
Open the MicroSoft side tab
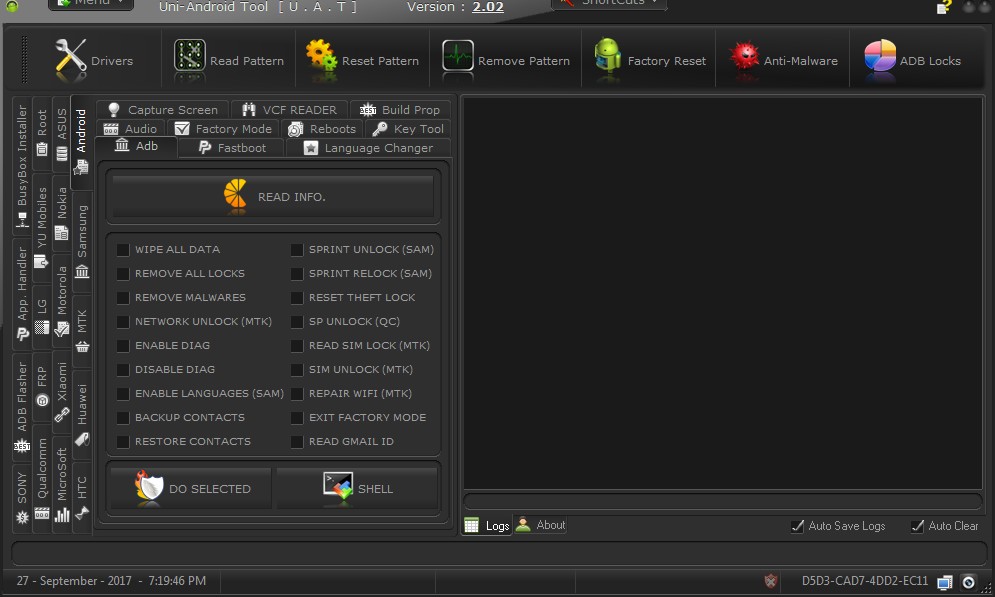point(62,485)
